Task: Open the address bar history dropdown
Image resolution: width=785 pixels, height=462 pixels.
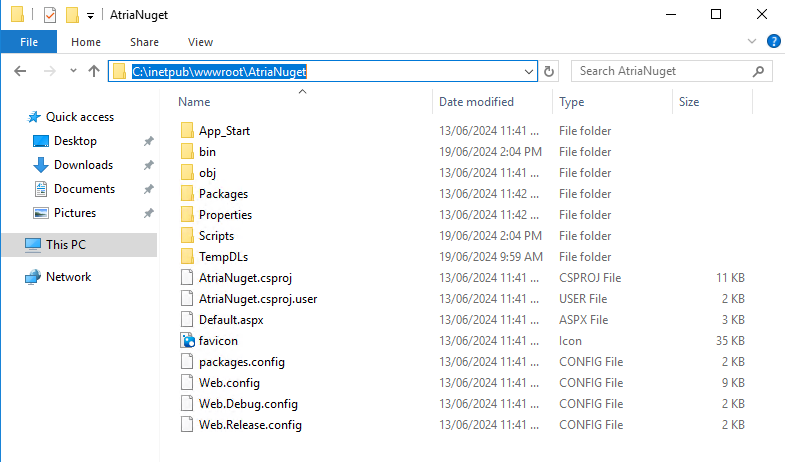Action: click(x=529, y=72)
